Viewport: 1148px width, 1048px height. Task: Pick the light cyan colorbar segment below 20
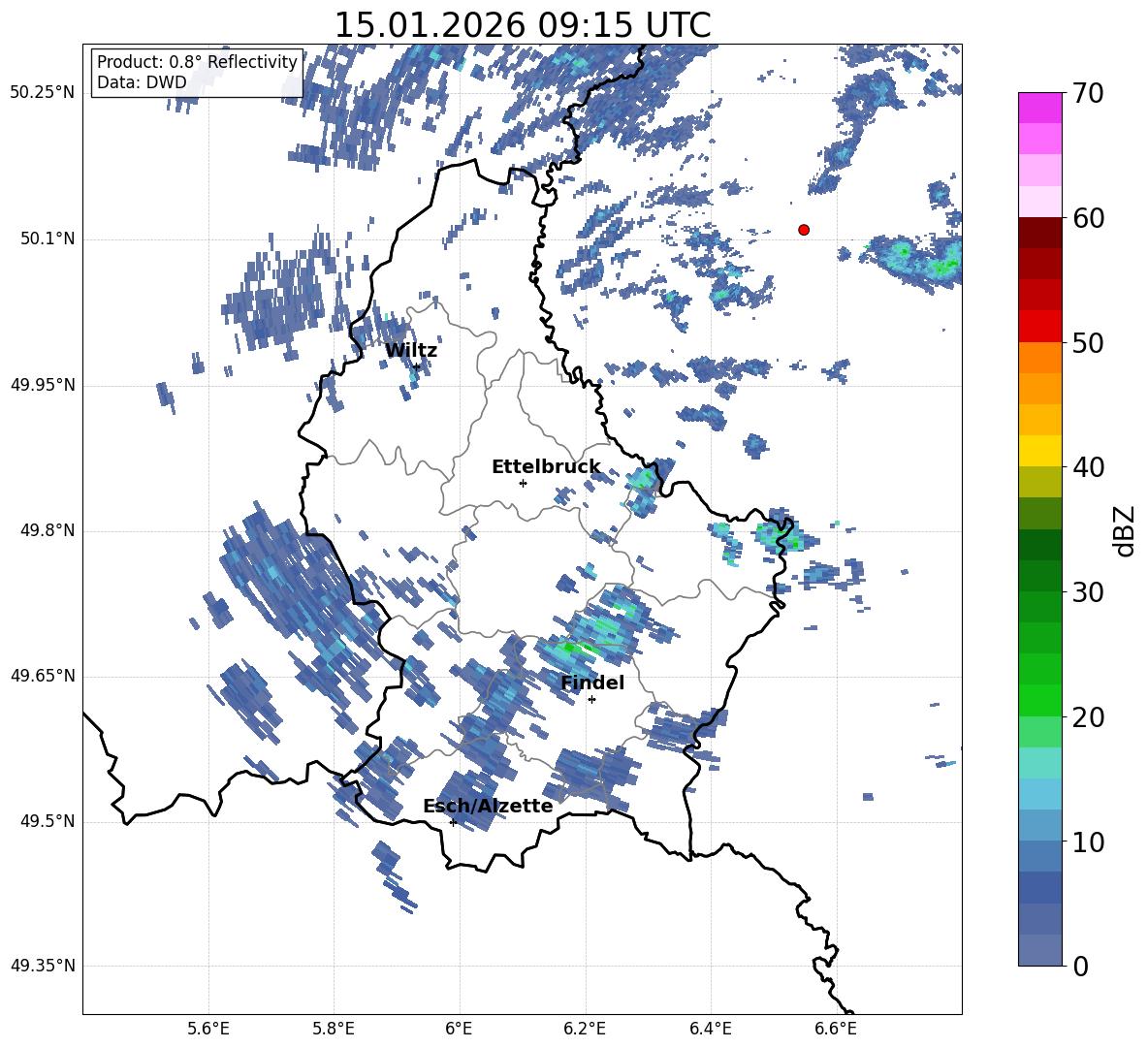1039,763
